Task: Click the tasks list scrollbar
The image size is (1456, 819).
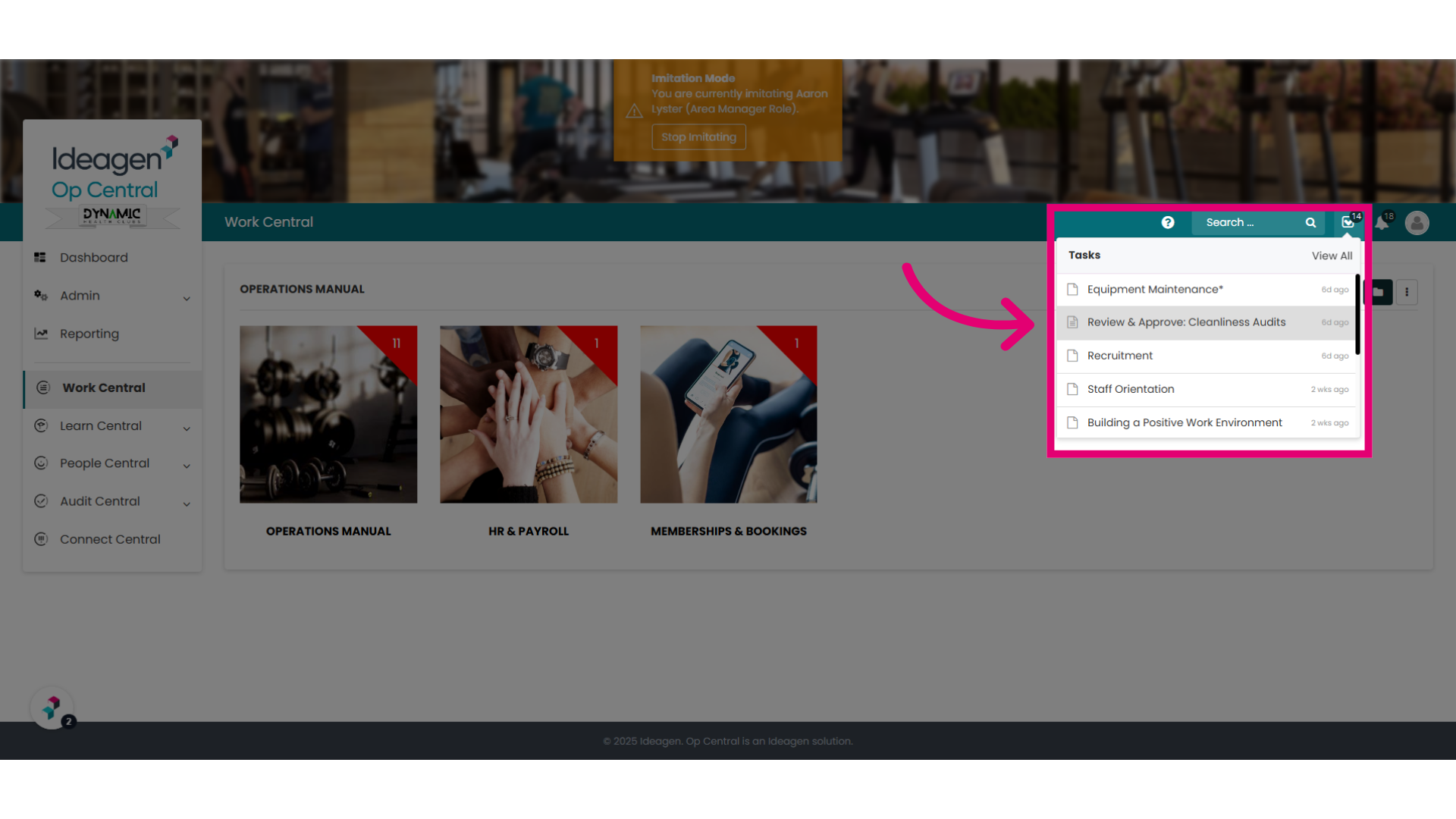Action: tap(1357, 315)
